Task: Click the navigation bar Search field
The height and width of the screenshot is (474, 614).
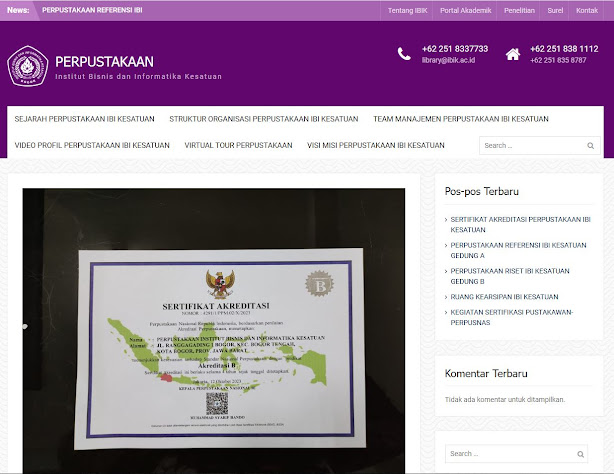Action: pyautogui.click(x=540, y=146)
